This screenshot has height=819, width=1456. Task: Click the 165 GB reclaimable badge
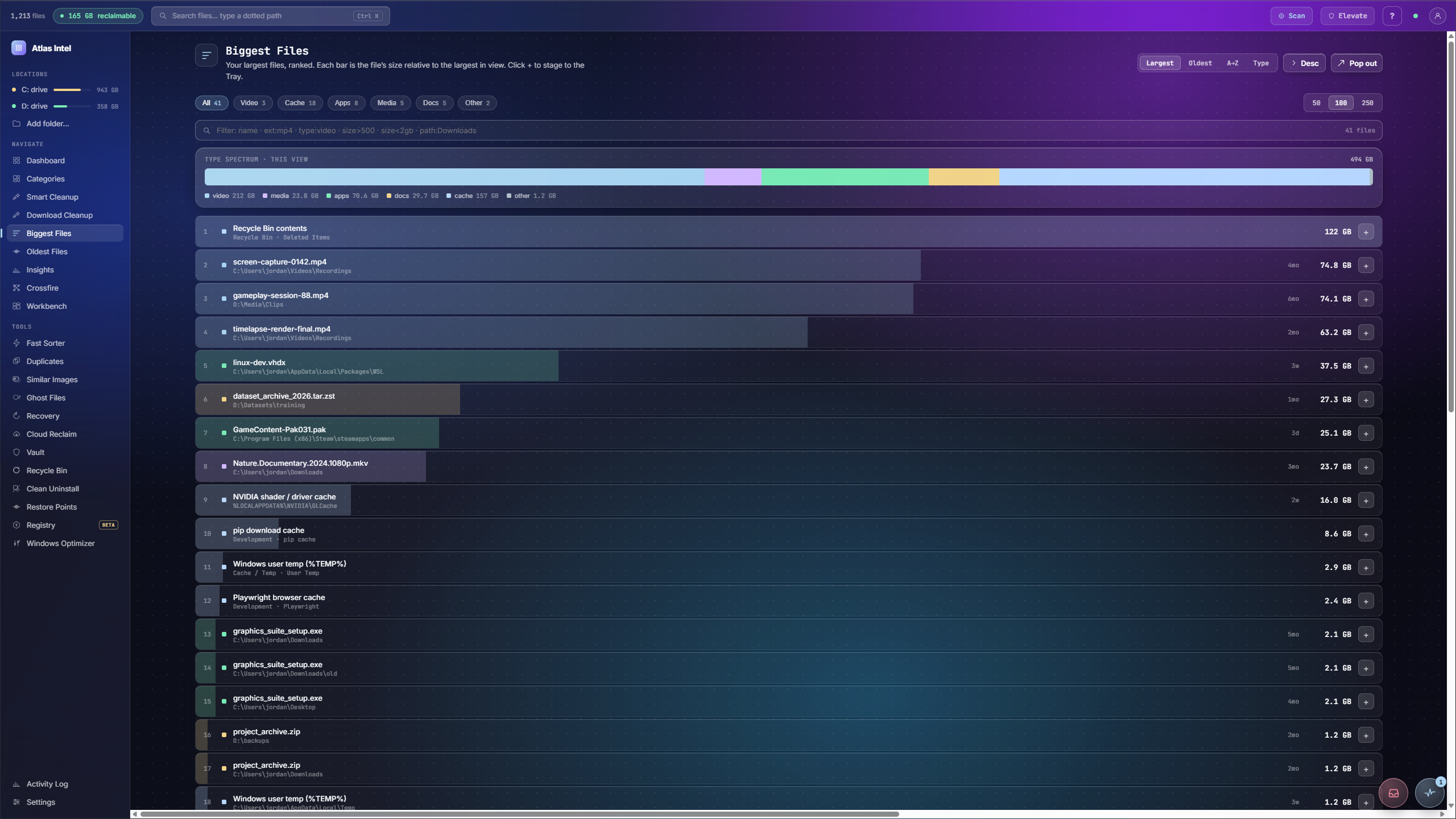[98, 16]
